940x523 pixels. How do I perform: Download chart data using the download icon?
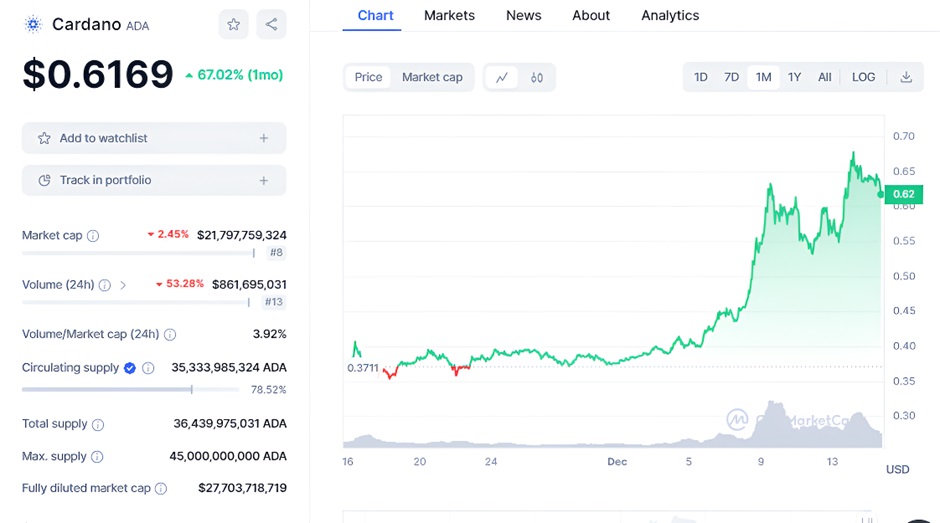click(x=906, y=77)
